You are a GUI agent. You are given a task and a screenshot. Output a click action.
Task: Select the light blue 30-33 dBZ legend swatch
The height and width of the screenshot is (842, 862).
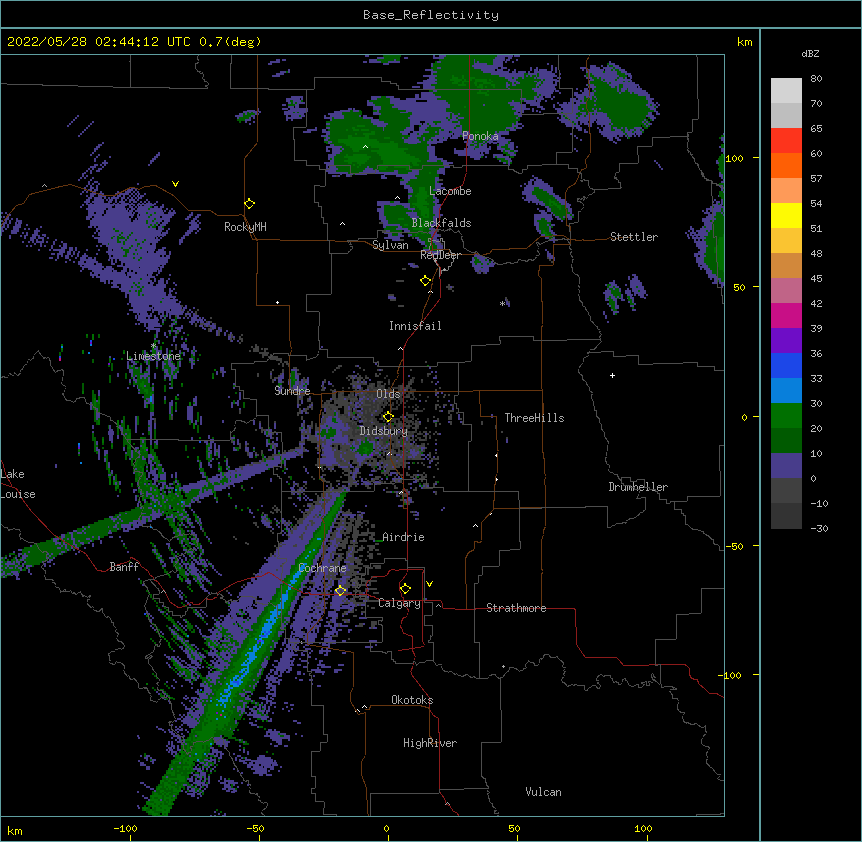tap(786, 390)
